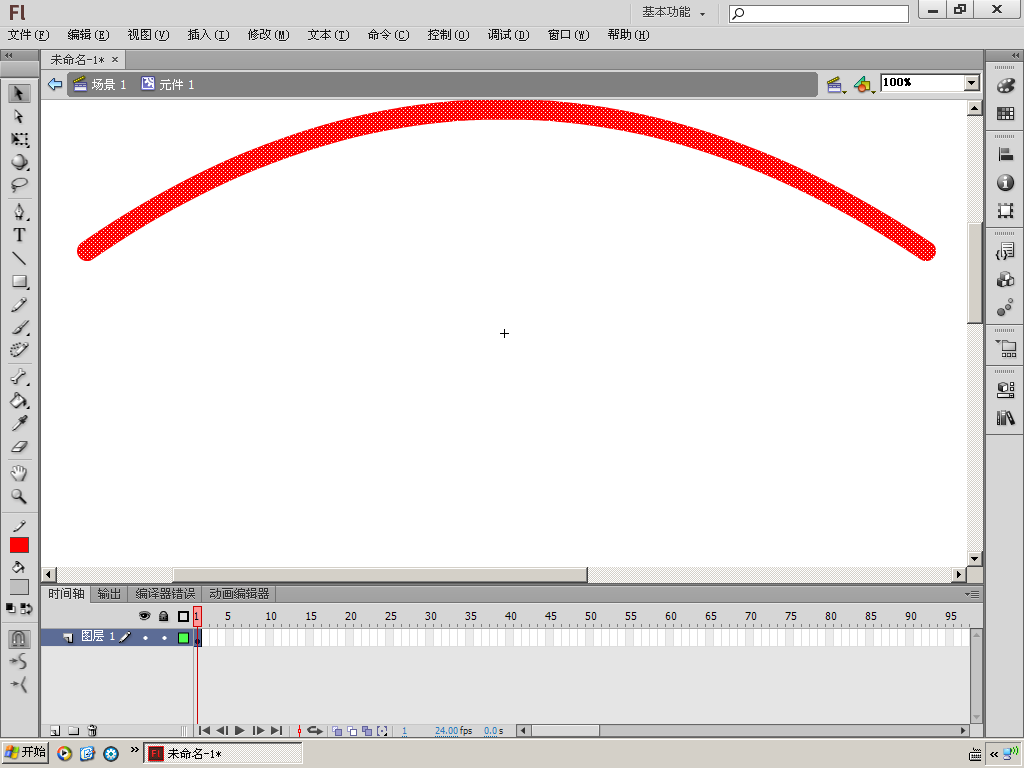1024x768 pixels.
Task: Select the Paint Bucket tool
Action: coord(19,400)
